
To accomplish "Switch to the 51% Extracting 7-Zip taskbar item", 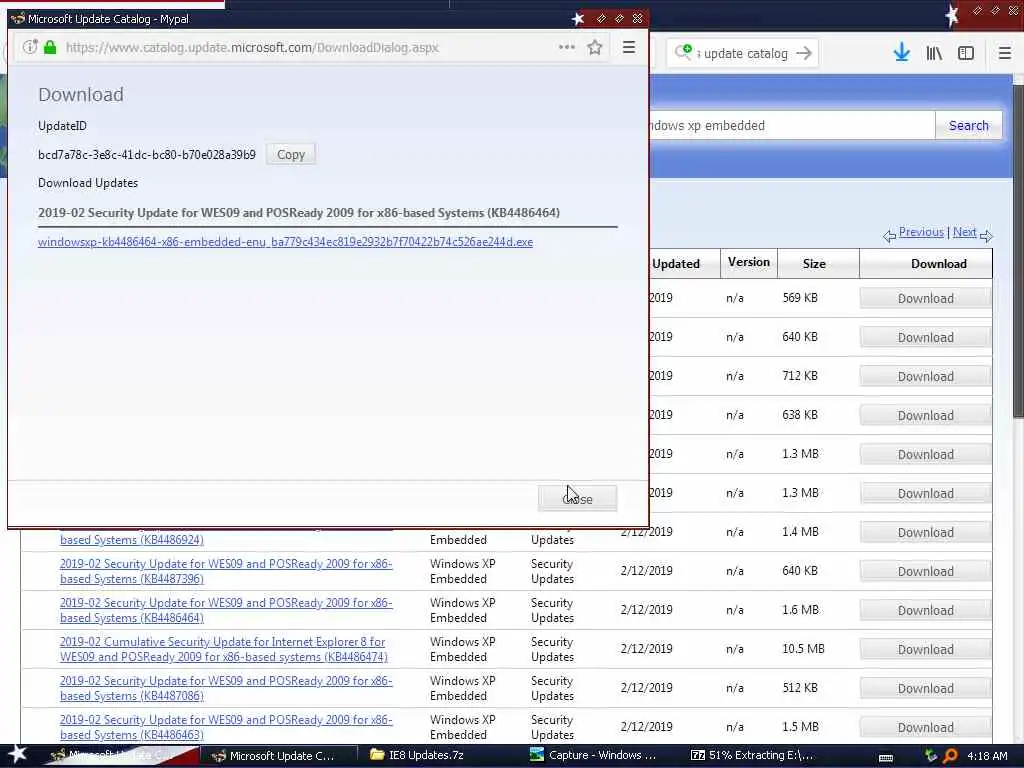I will tap(754, 756).
